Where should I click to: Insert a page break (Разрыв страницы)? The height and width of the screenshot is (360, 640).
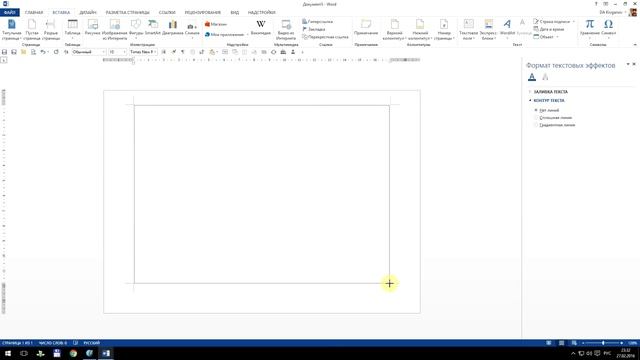click(51, 30)
